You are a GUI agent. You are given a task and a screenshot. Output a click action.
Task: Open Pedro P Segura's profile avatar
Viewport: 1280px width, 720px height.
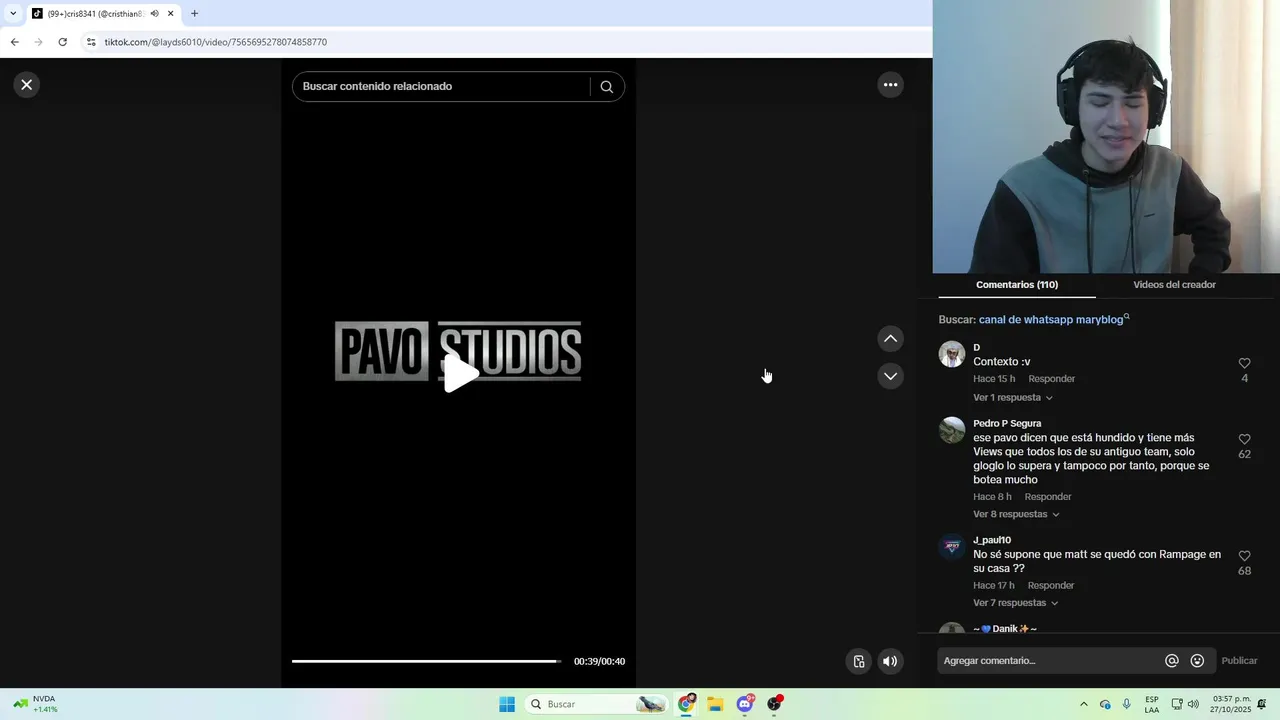point(952,430)
